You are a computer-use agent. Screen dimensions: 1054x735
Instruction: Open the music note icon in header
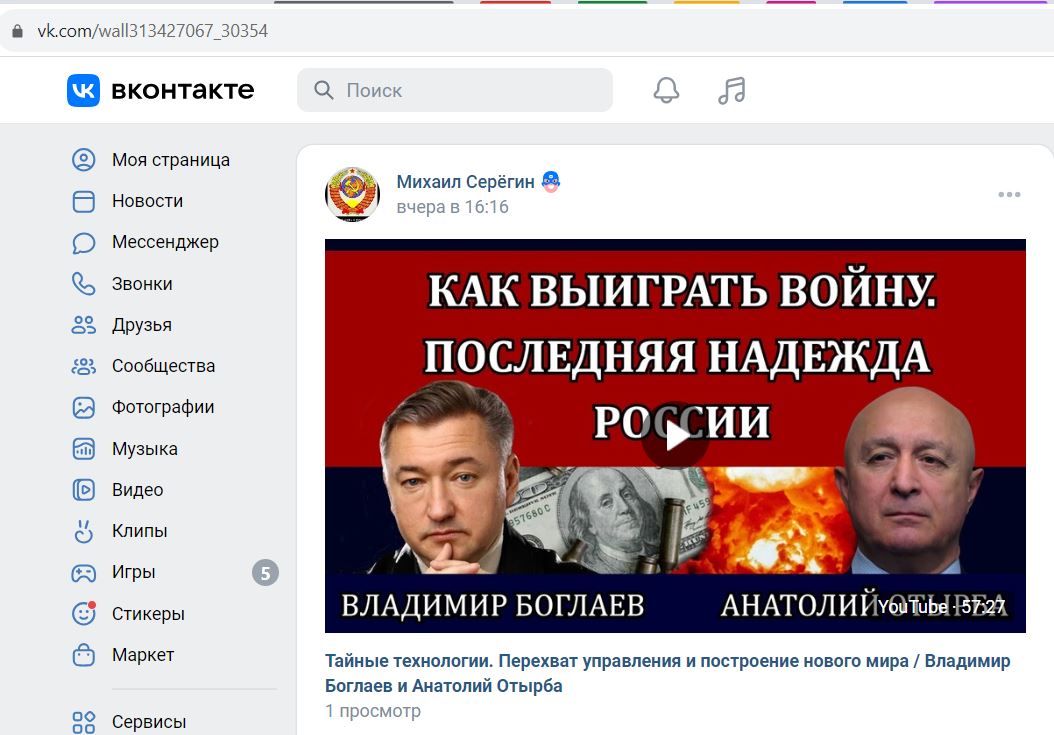coord(731,90)
